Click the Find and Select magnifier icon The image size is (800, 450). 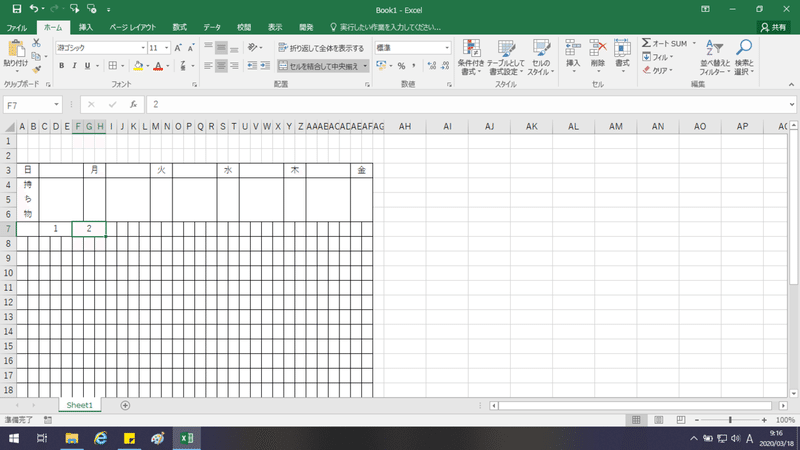coord(744,58)
